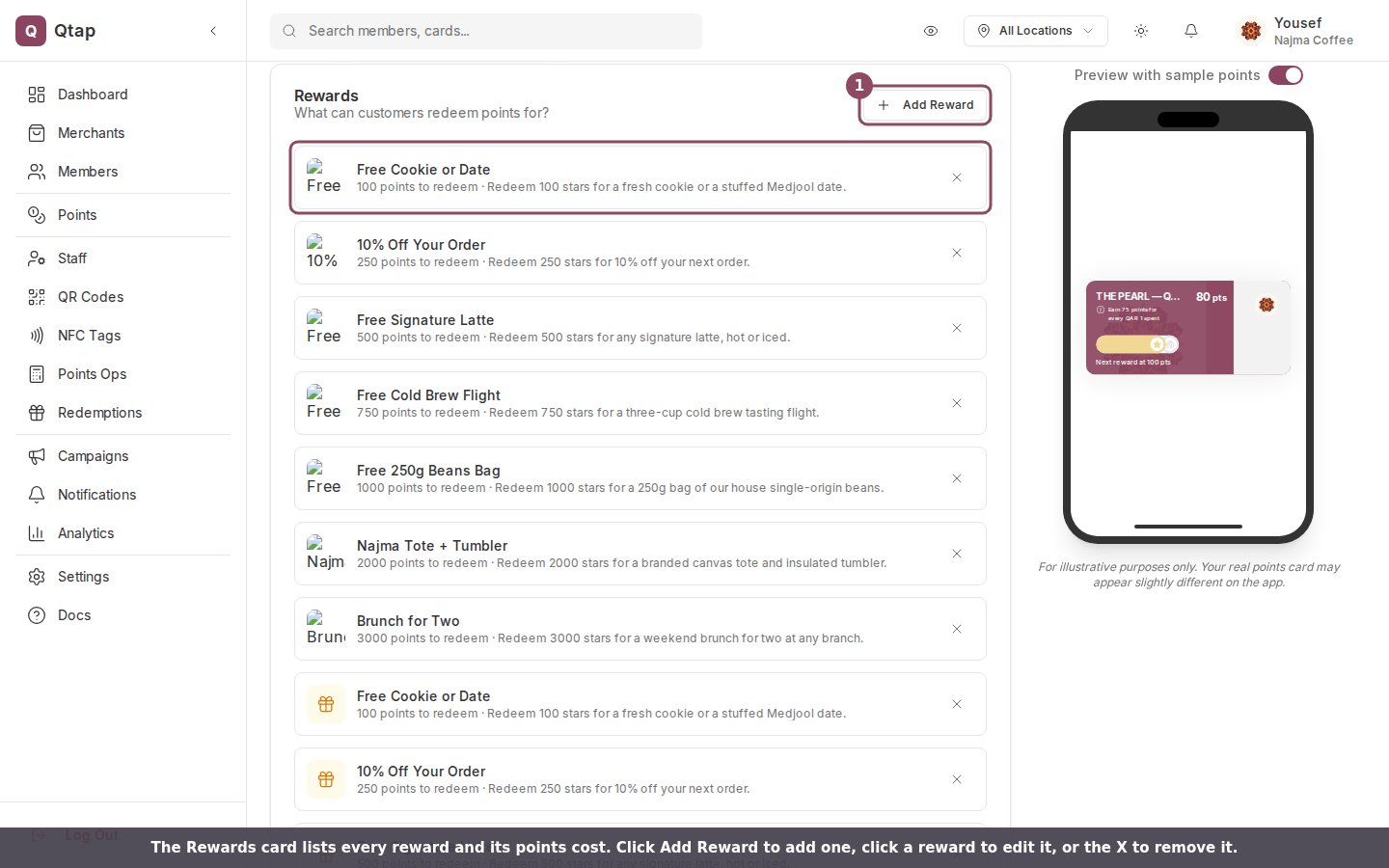The height and width of the screenshot is (868, 1389).
Task: Open the Najma Tote + Tumbler reward
Action: point(640,554)
